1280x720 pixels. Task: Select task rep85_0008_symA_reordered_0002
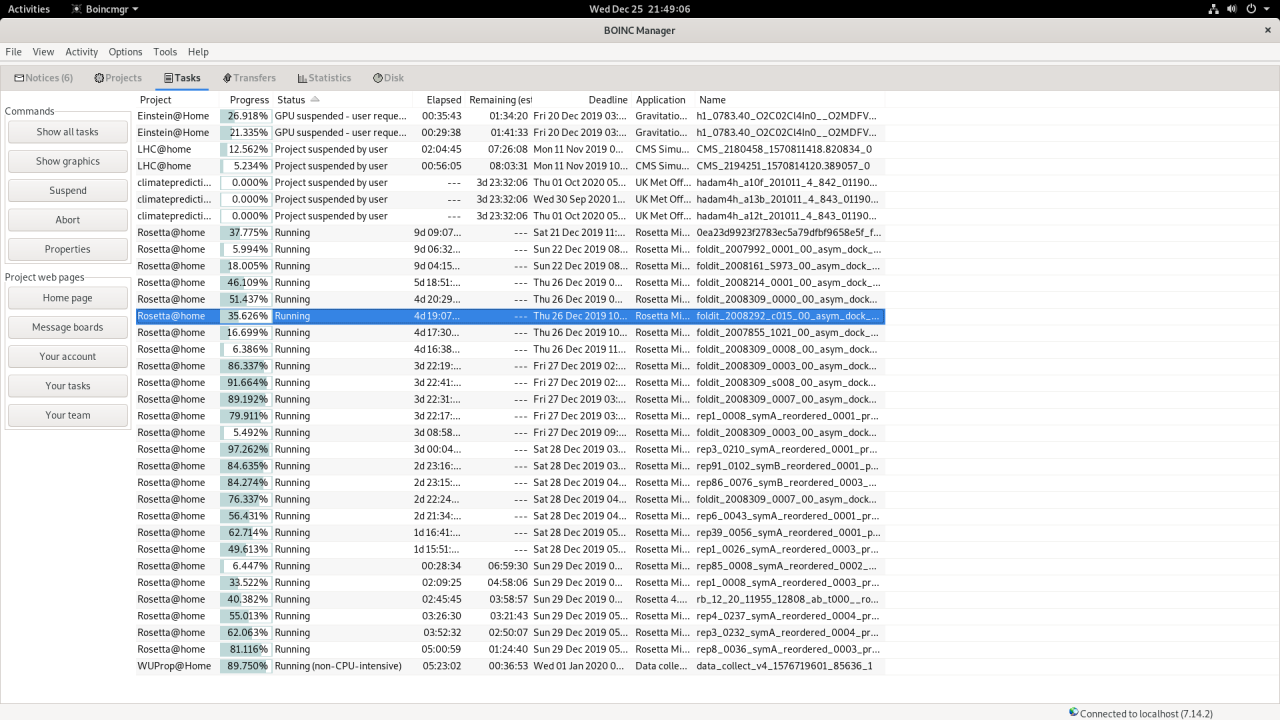(x=510, y=566)
